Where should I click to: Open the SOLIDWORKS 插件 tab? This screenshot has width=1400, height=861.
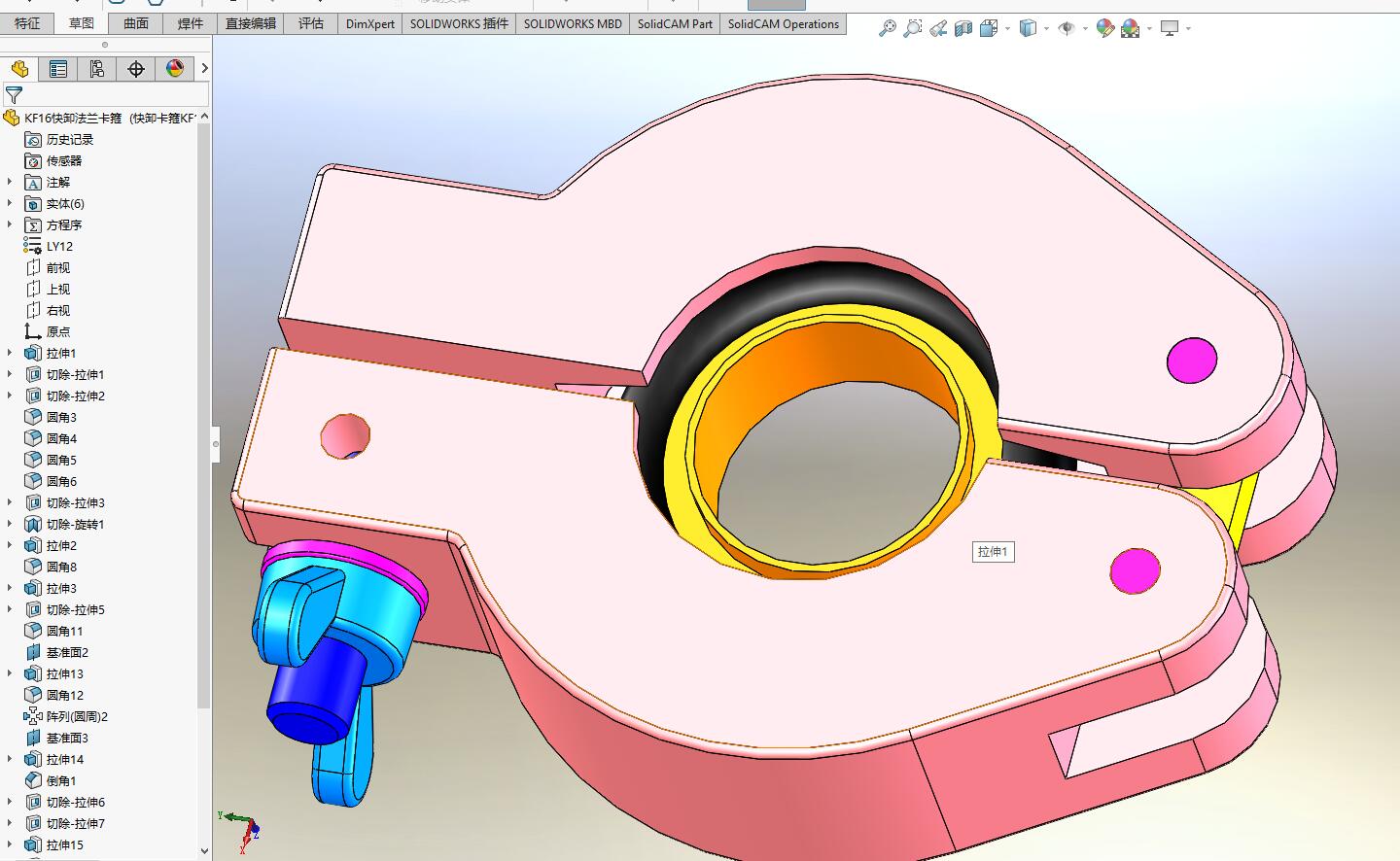tap(459, 23)
